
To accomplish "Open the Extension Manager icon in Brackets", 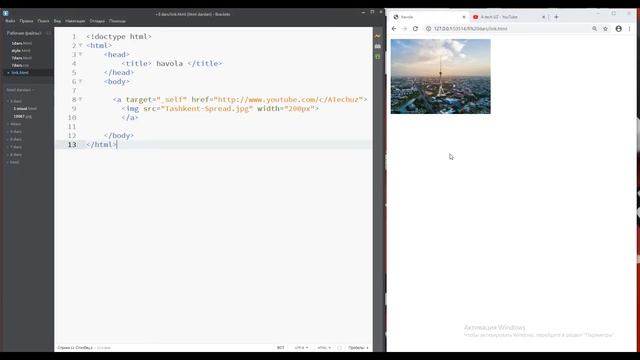I will [378, 47].
